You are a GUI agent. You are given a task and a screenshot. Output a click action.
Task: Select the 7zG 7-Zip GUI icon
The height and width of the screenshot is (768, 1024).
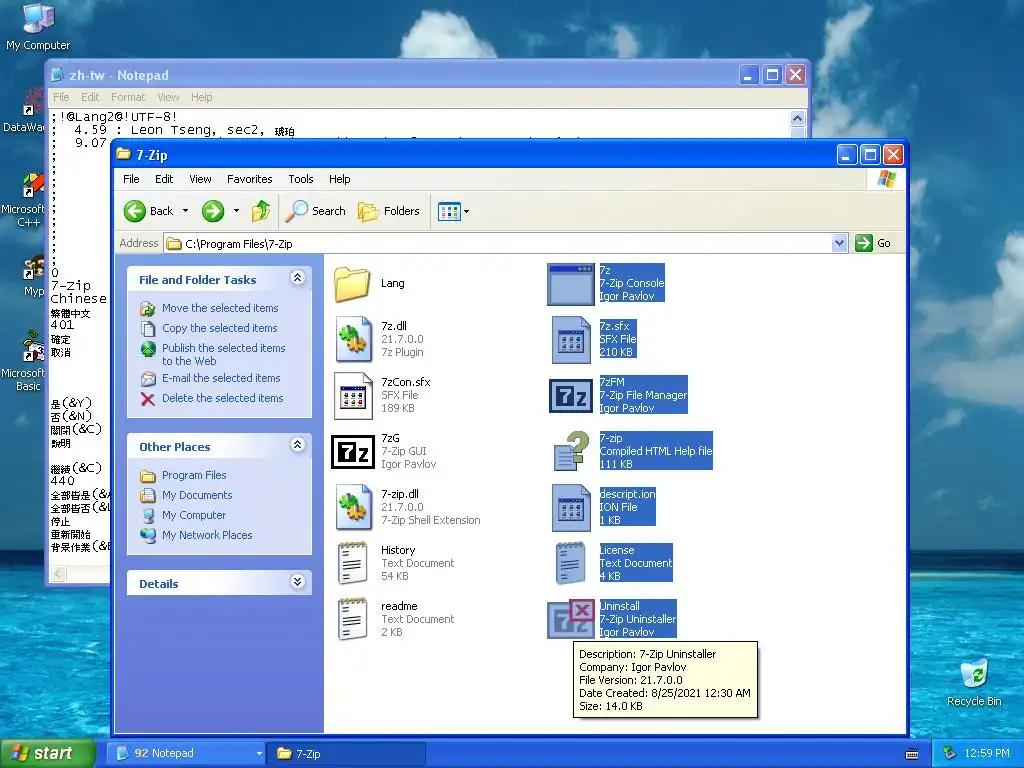(x=353, y=451)
